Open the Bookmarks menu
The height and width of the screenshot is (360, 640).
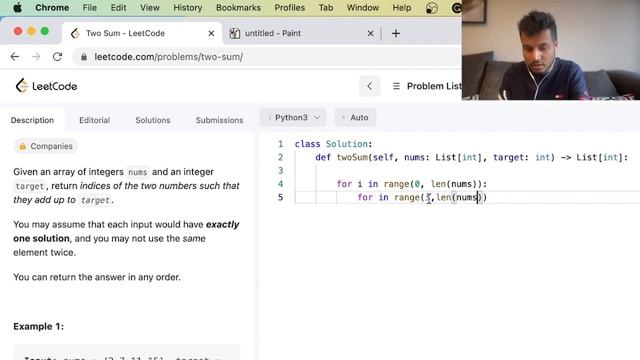tap(238, 8)
